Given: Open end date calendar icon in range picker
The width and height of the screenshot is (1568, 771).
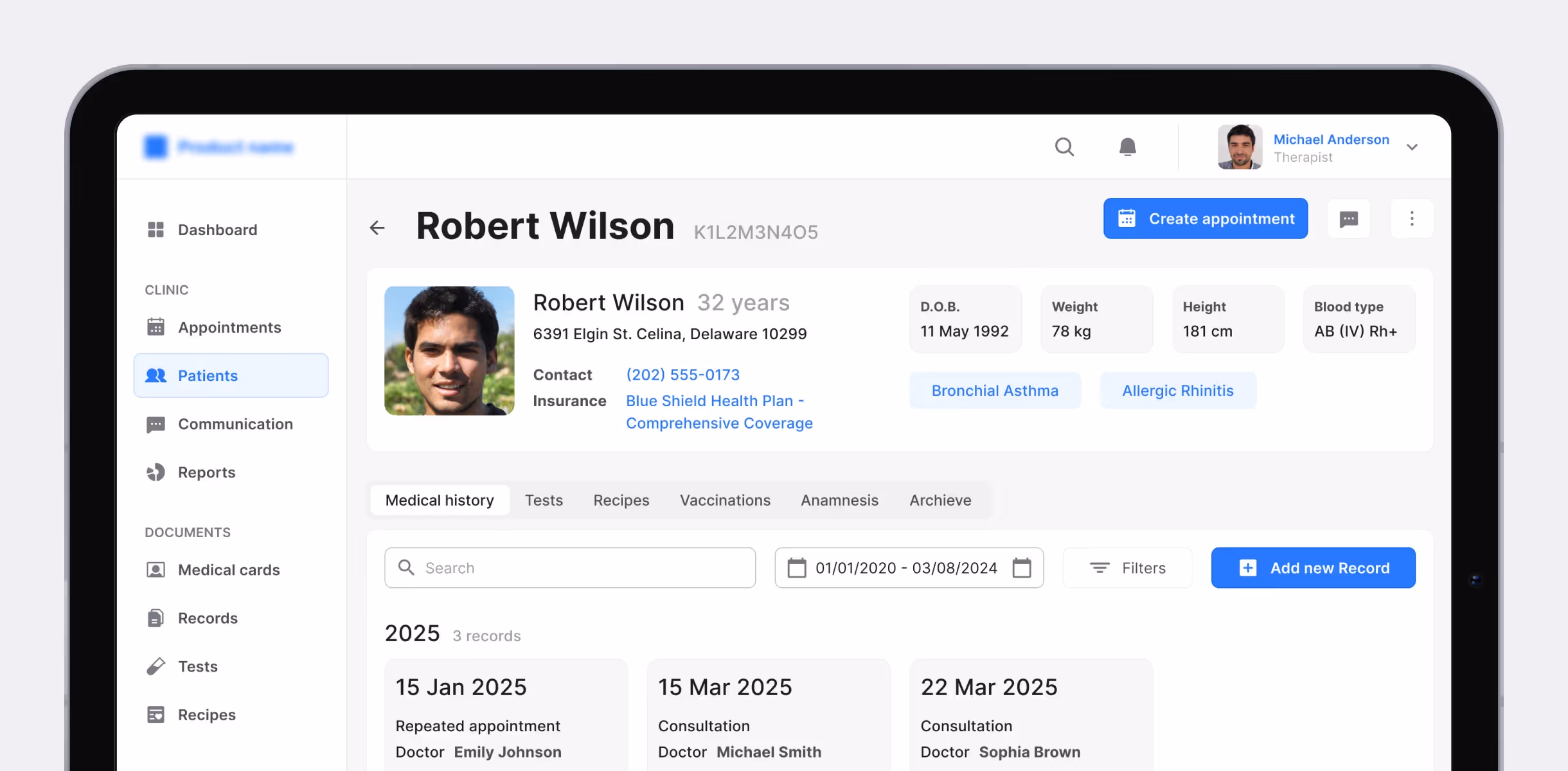Looking at the screenshot, I should [1022, 568].
